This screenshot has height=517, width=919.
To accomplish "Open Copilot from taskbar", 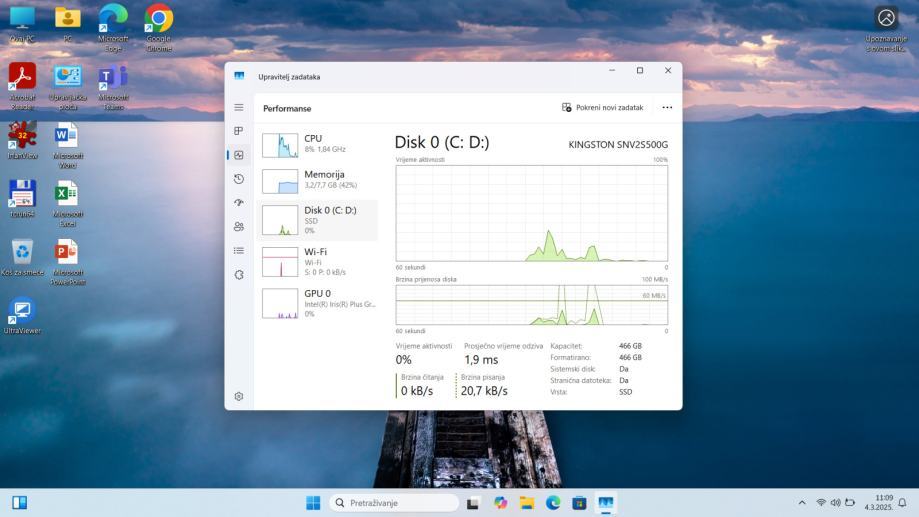I will 500,502.
